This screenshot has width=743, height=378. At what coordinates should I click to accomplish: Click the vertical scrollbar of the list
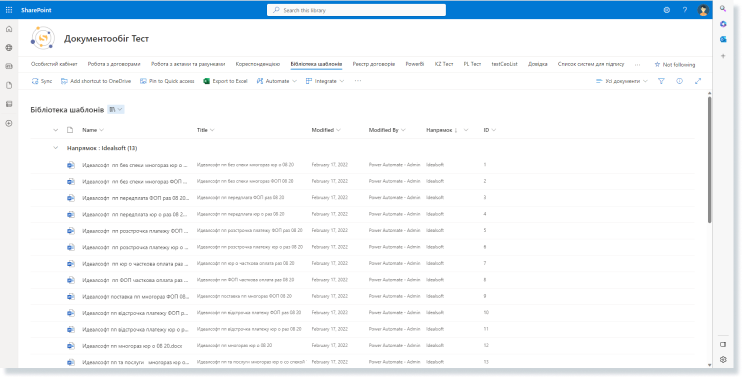pyautogui.click(x=709, y=159)
